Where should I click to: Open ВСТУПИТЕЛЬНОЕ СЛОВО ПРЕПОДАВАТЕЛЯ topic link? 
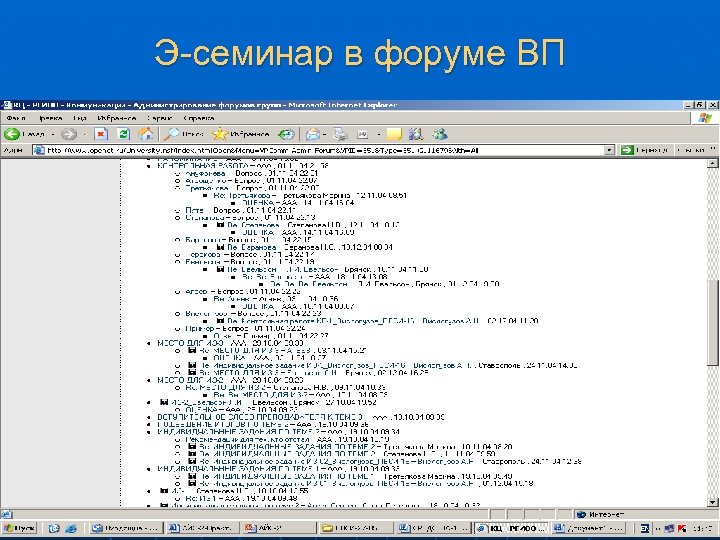(260, 417)
